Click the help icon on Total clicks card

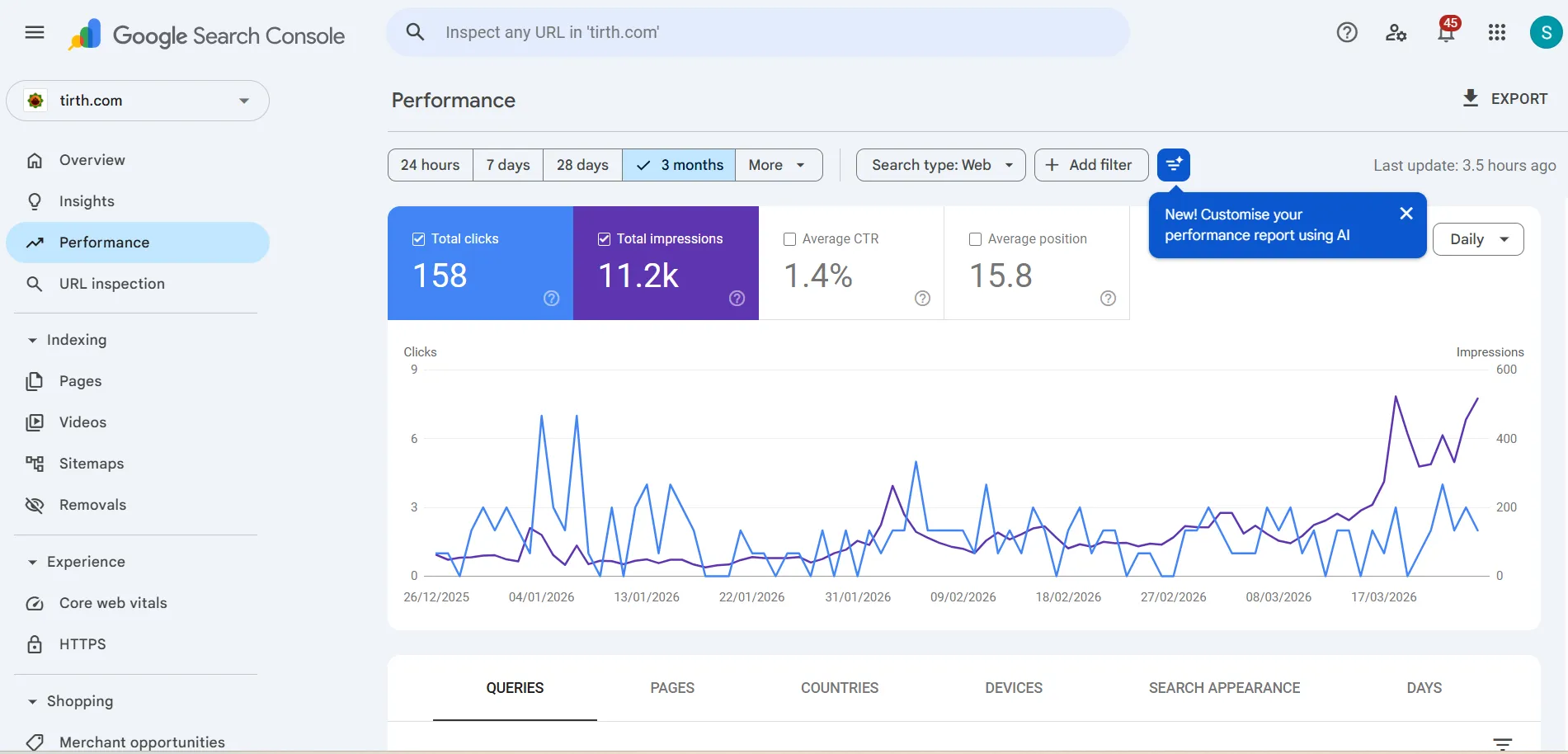point(551,299)
